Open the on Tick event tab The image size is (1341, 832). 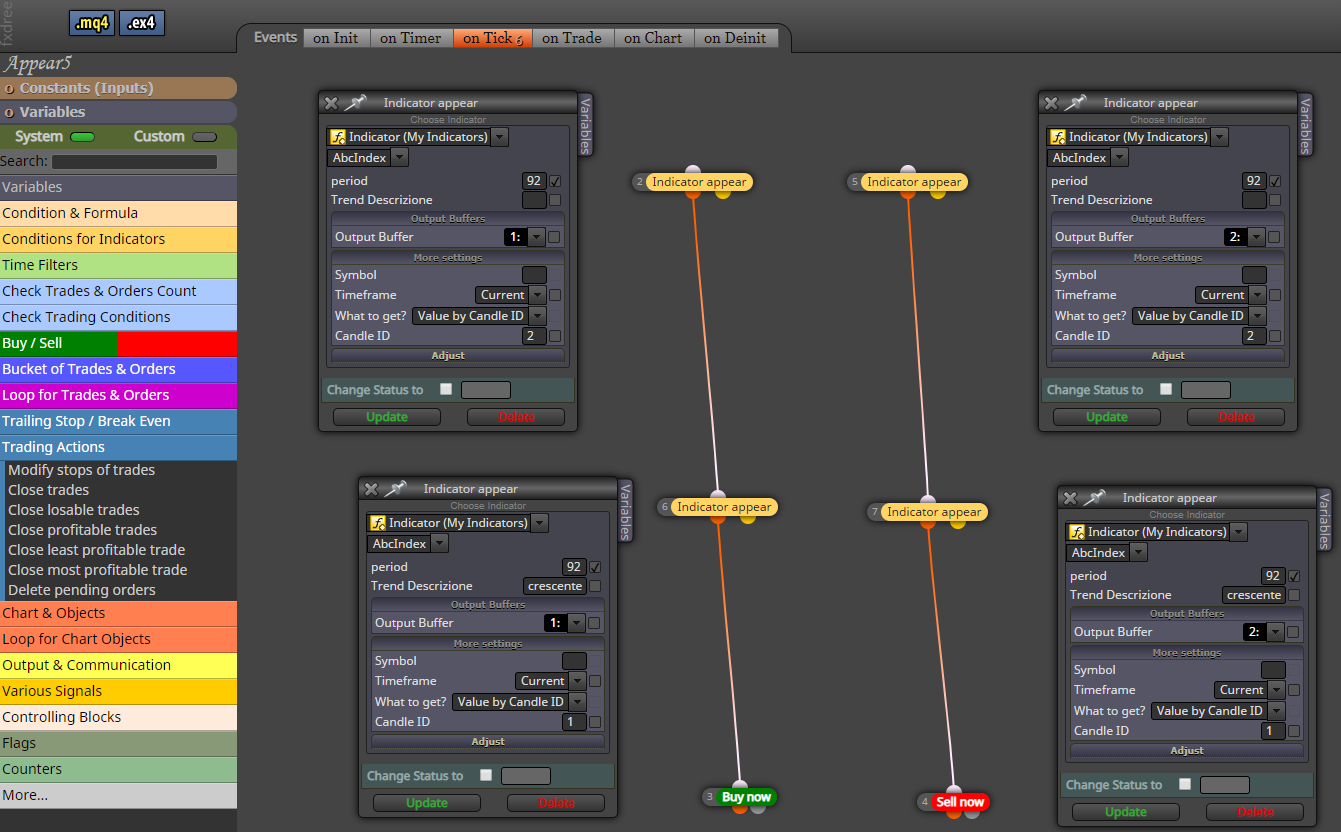click(x=492, y=38)
